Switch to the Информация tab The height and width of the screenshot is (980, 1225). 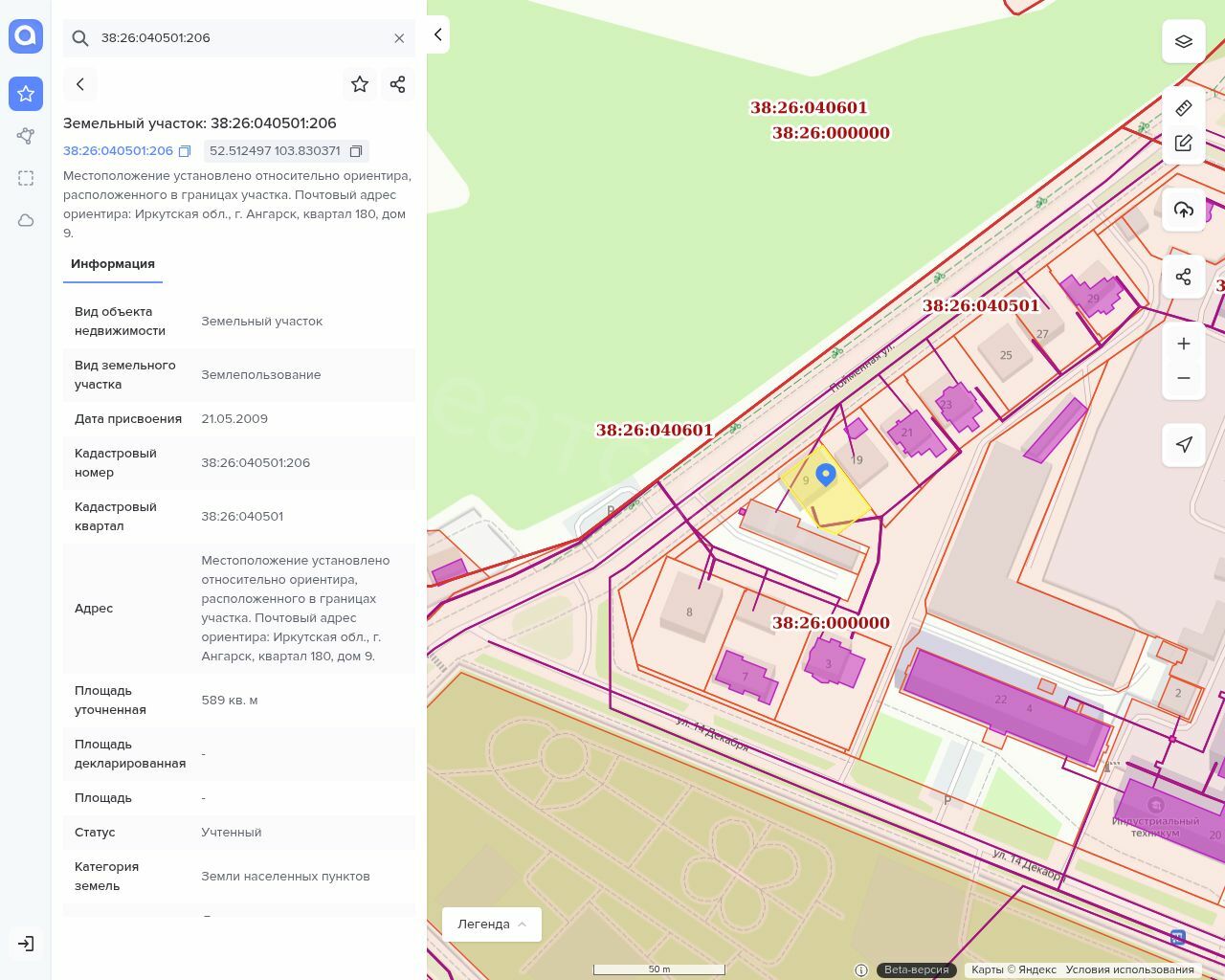pyautogui.click(x=113, y=264)
